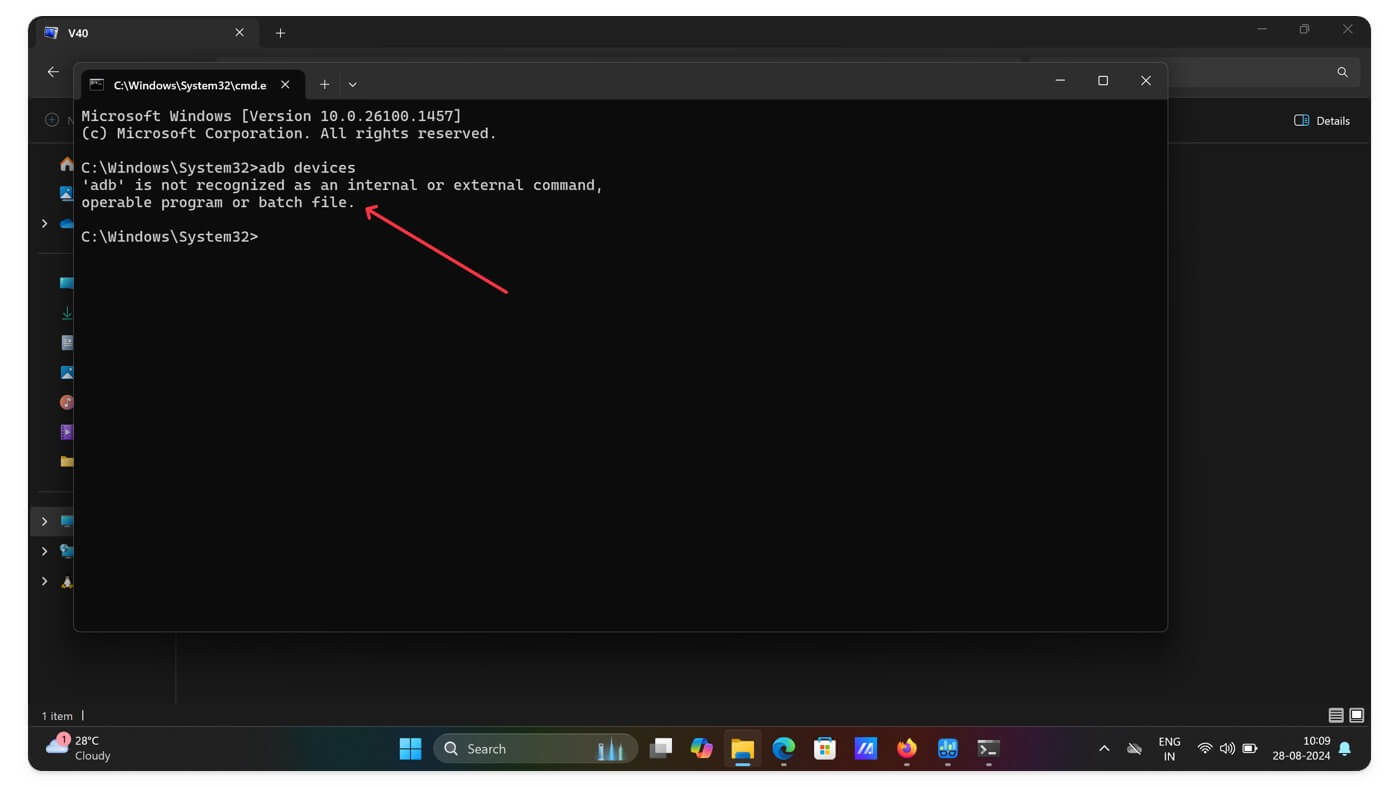Close the cmd.exe tab
This screenshot has height=787, width=1399.
coord(285,85)
